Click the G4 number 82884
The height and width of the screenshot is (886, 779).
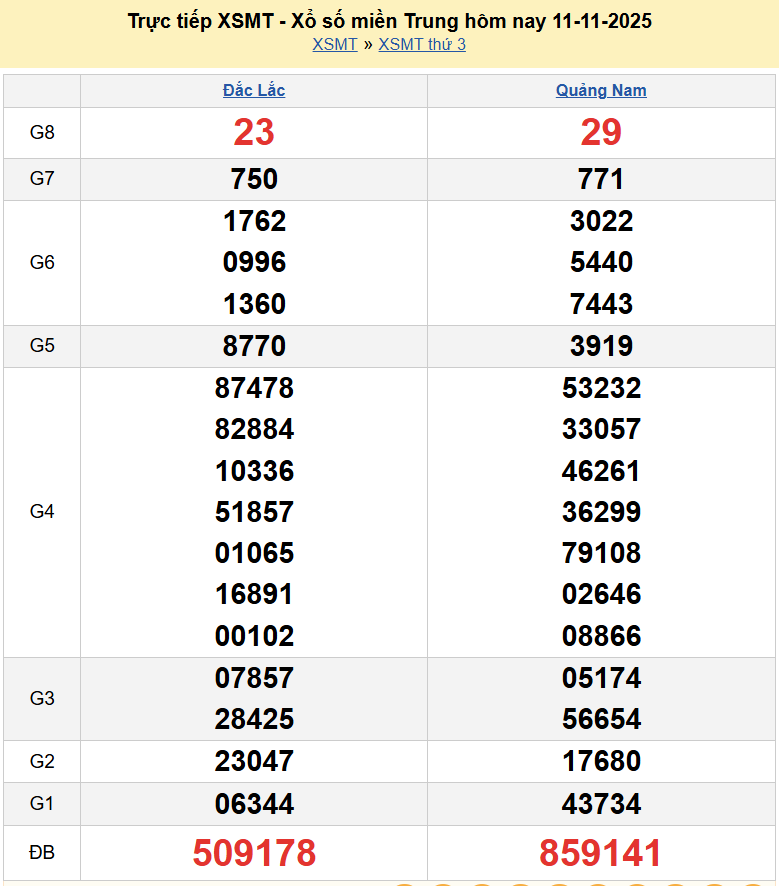click(x=254, y=429)
